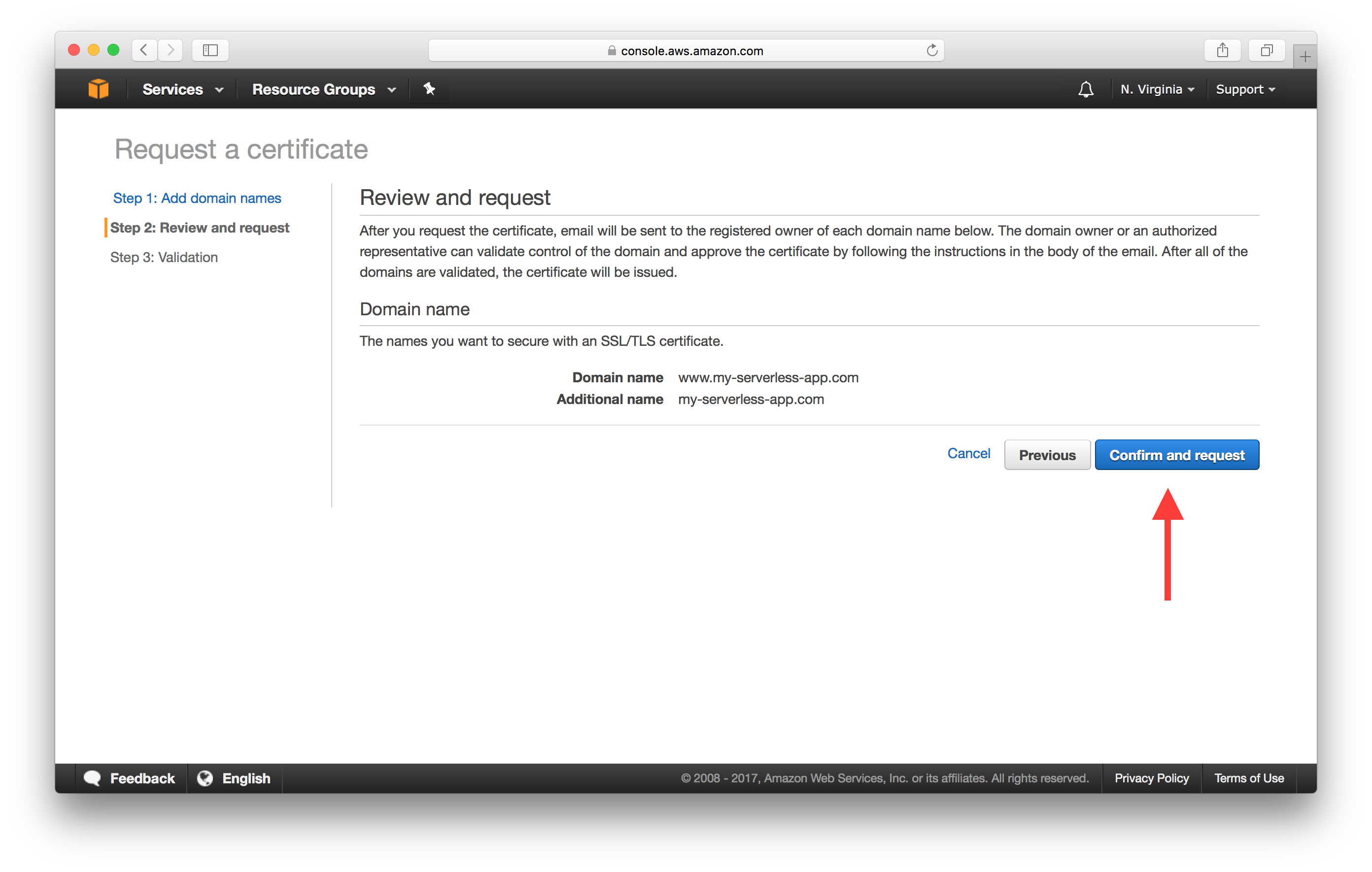Image resolution: width=1372 pixels, height=872 pixels.
Task: Show all tabs overview icon
Action: tap(1266, 50)
